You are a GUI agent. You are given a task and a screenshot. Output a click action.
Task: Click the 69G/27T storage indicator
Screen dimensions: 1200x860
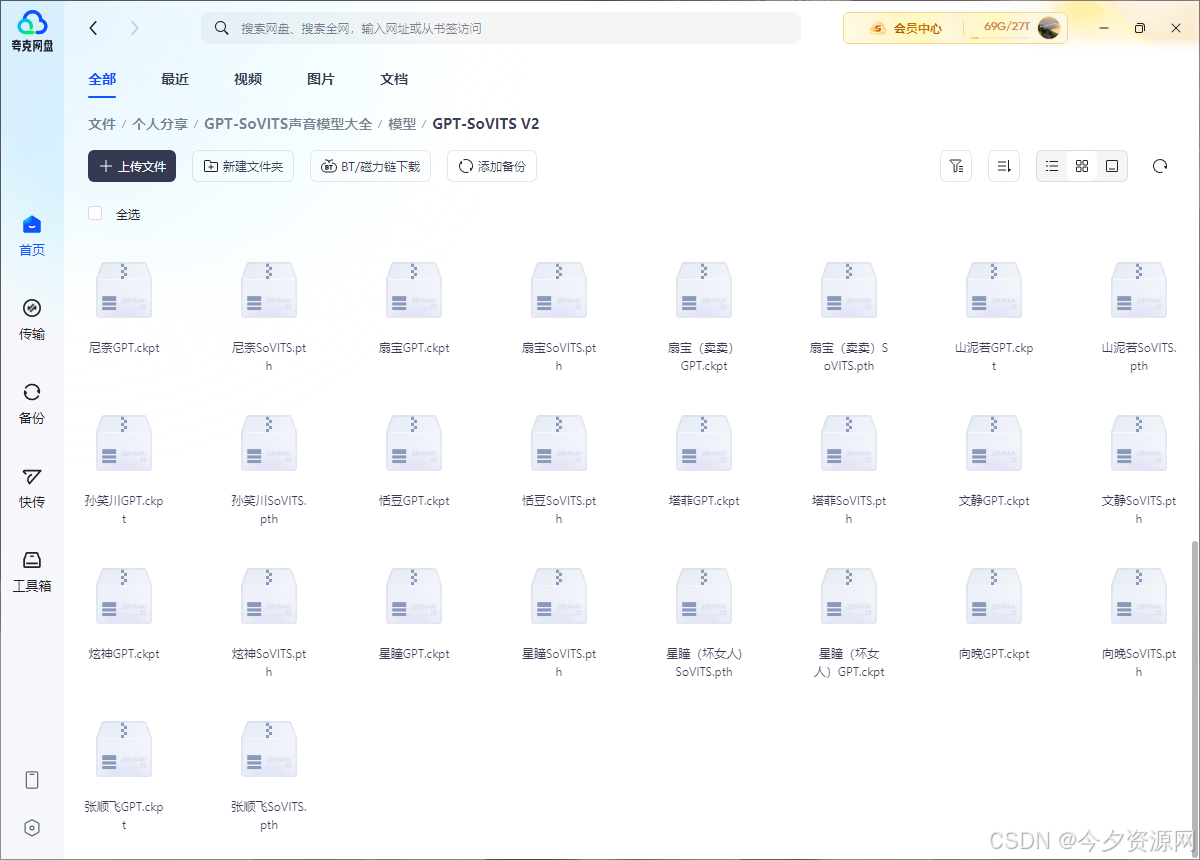pyautogui.click(x=1006, y=27)
